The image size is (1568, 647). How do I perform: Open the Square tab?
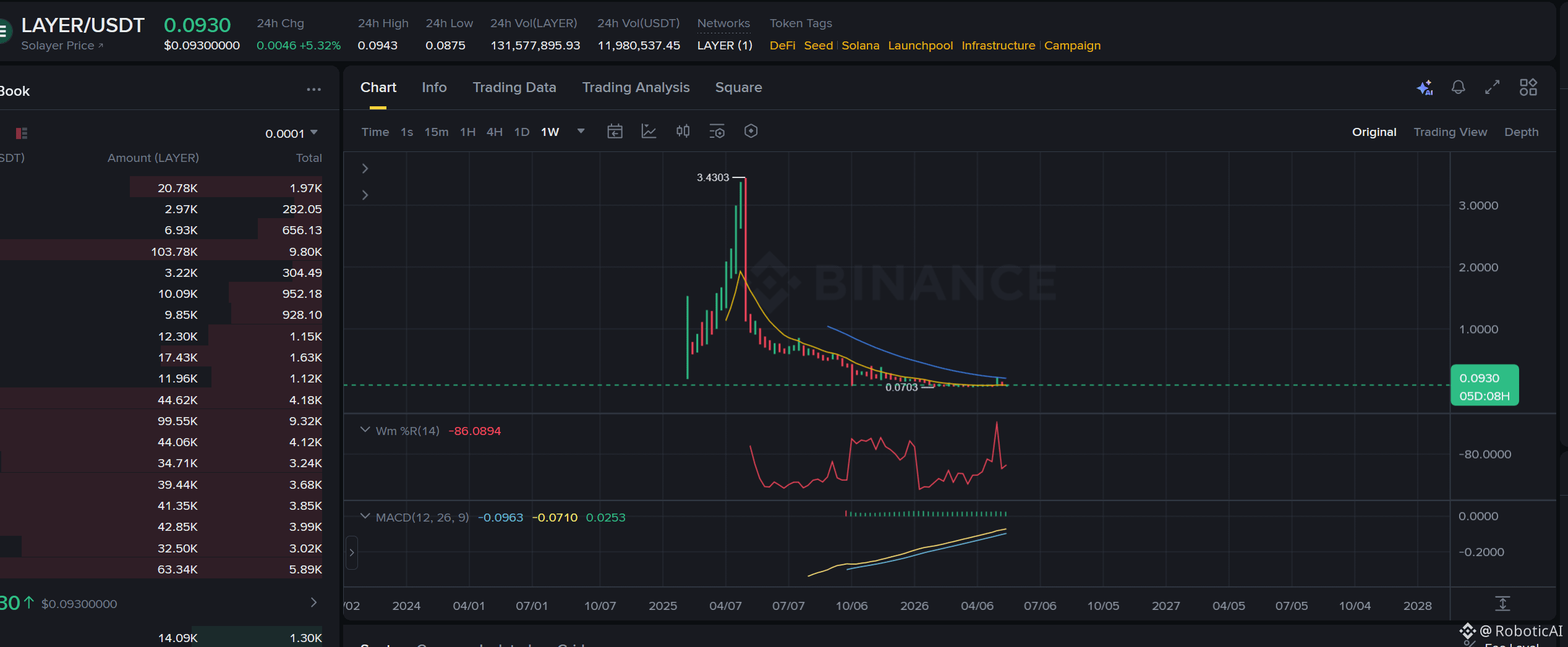pyautogui.click(x=738, y=87)
